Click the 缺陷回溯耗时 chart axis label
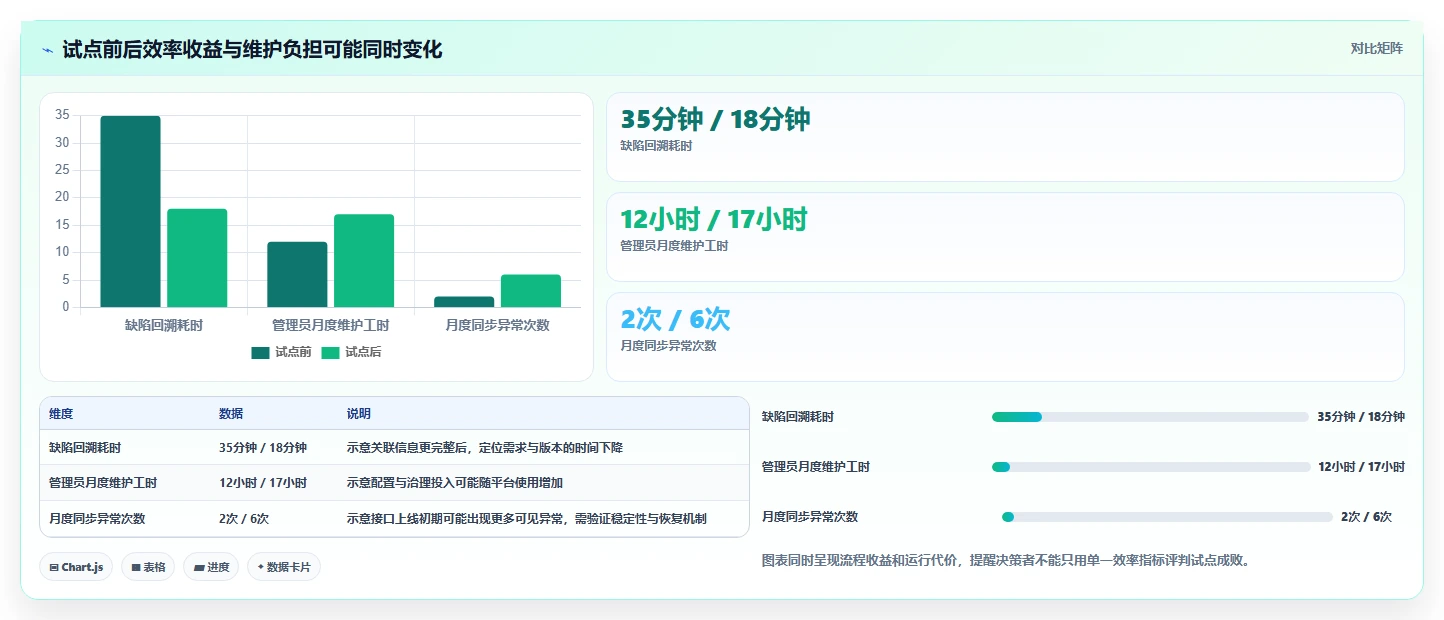The width and height of the screenshot is (1444, 620). click(163, 326)
